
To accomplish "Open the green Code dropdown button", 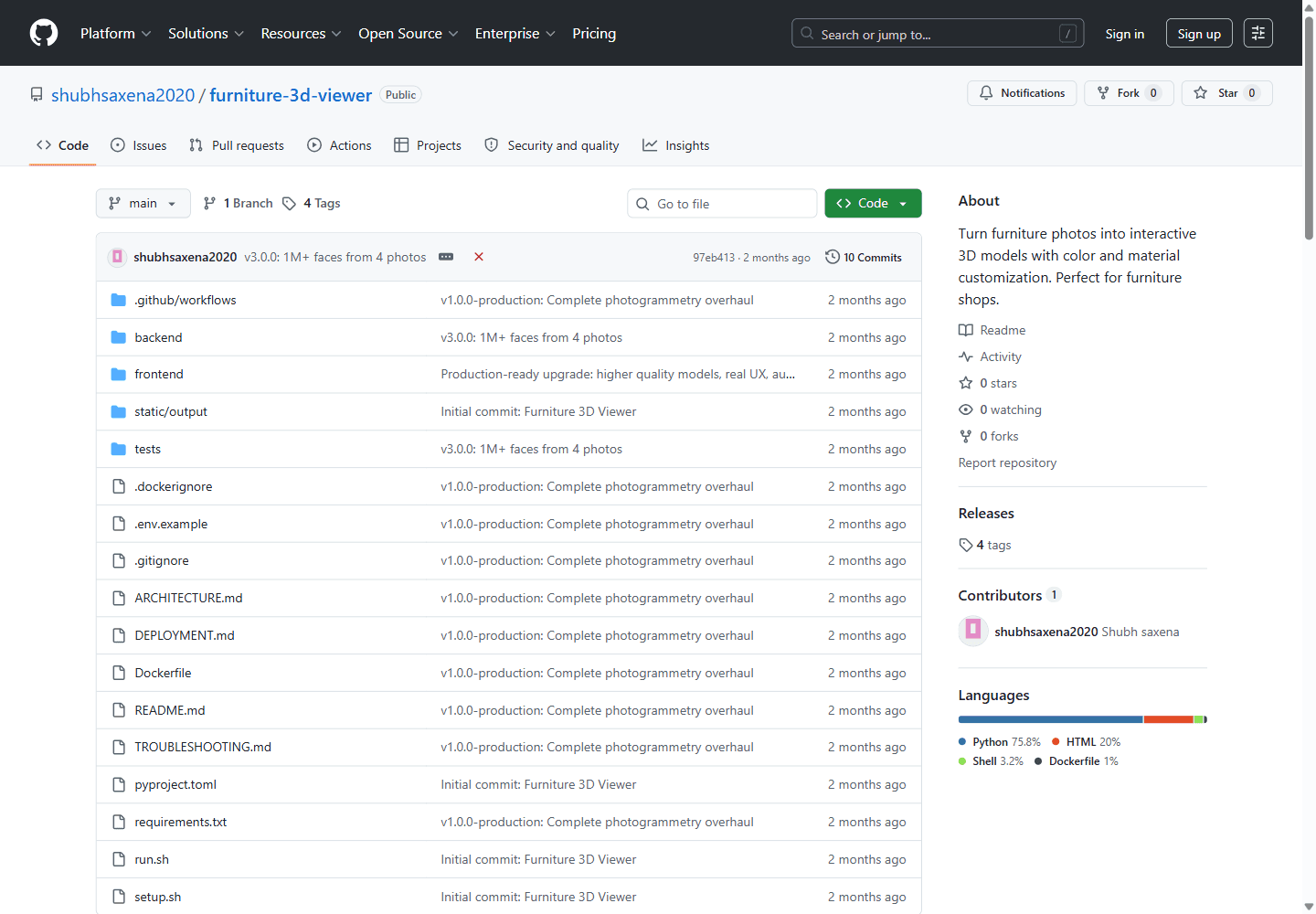I will [873, 203].
